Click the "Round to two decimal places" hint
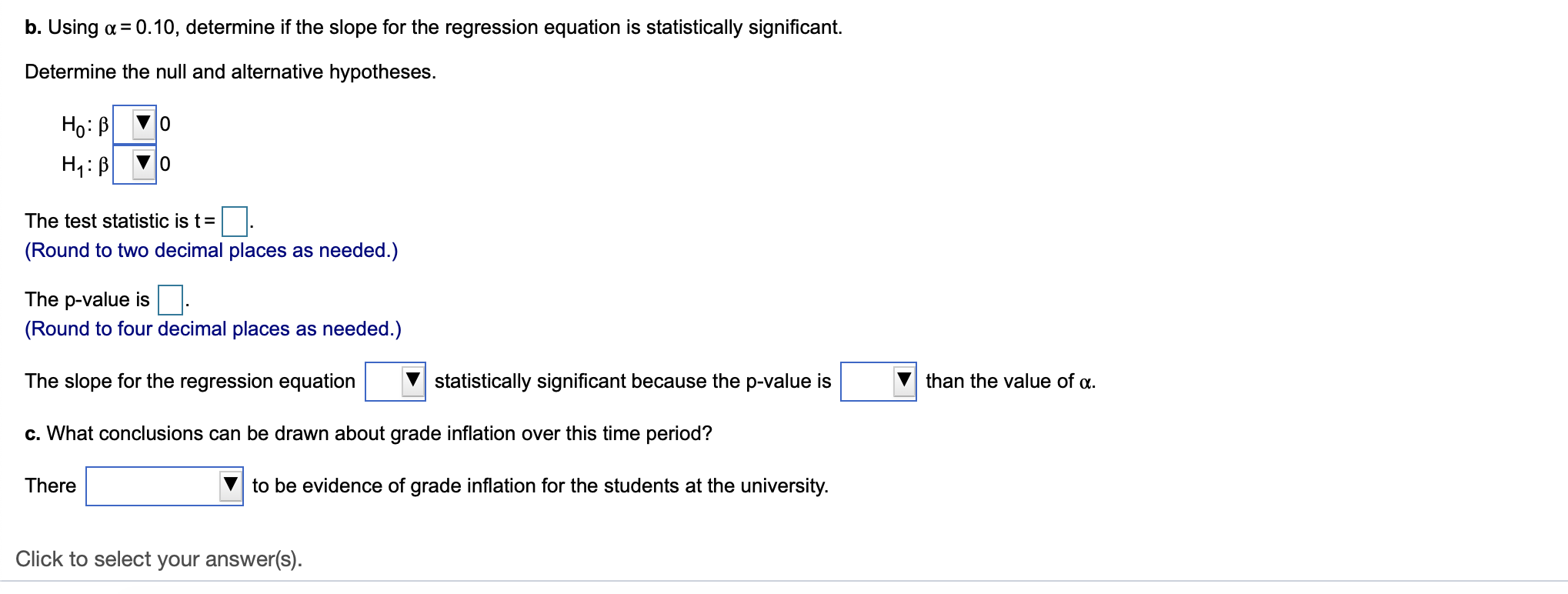 (x=212, y=251)
